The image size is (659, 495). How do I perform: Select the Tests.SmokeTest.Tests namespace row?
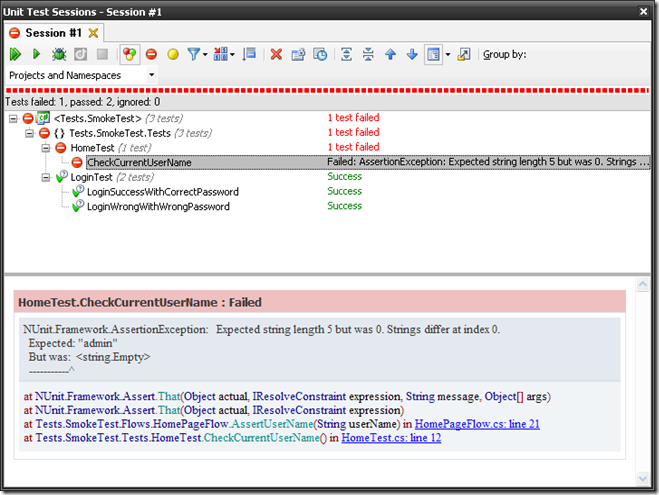coord(120,133)
